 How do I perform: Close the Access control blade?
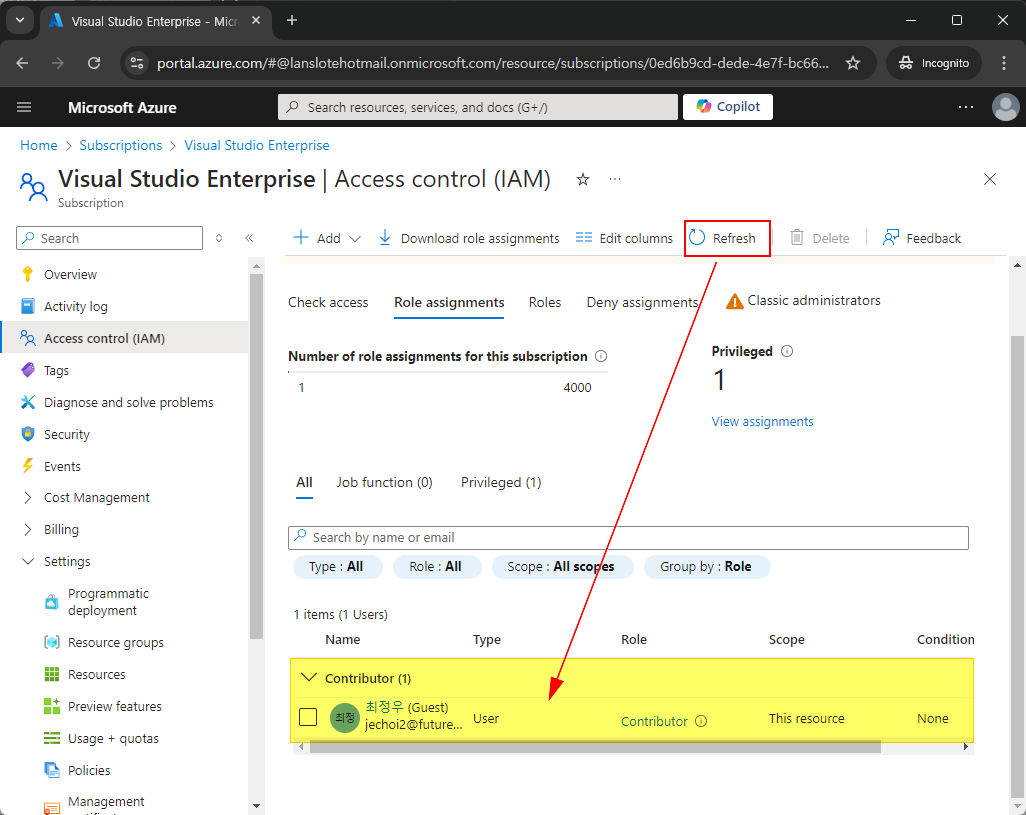tap(989, 179)
